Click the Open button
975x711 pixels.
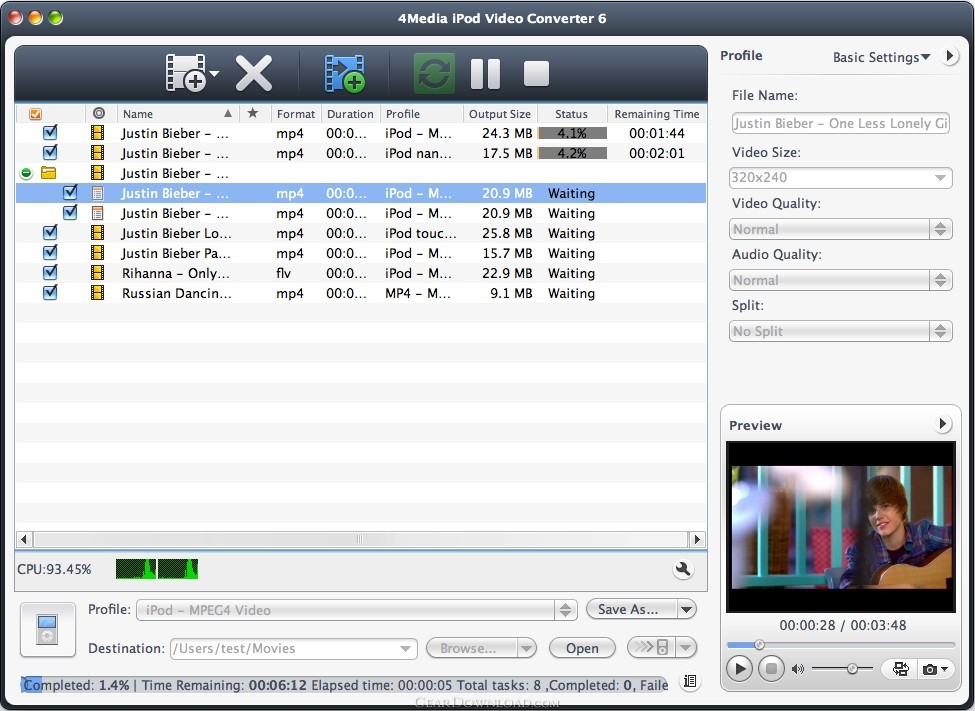[x=582, y=648]
